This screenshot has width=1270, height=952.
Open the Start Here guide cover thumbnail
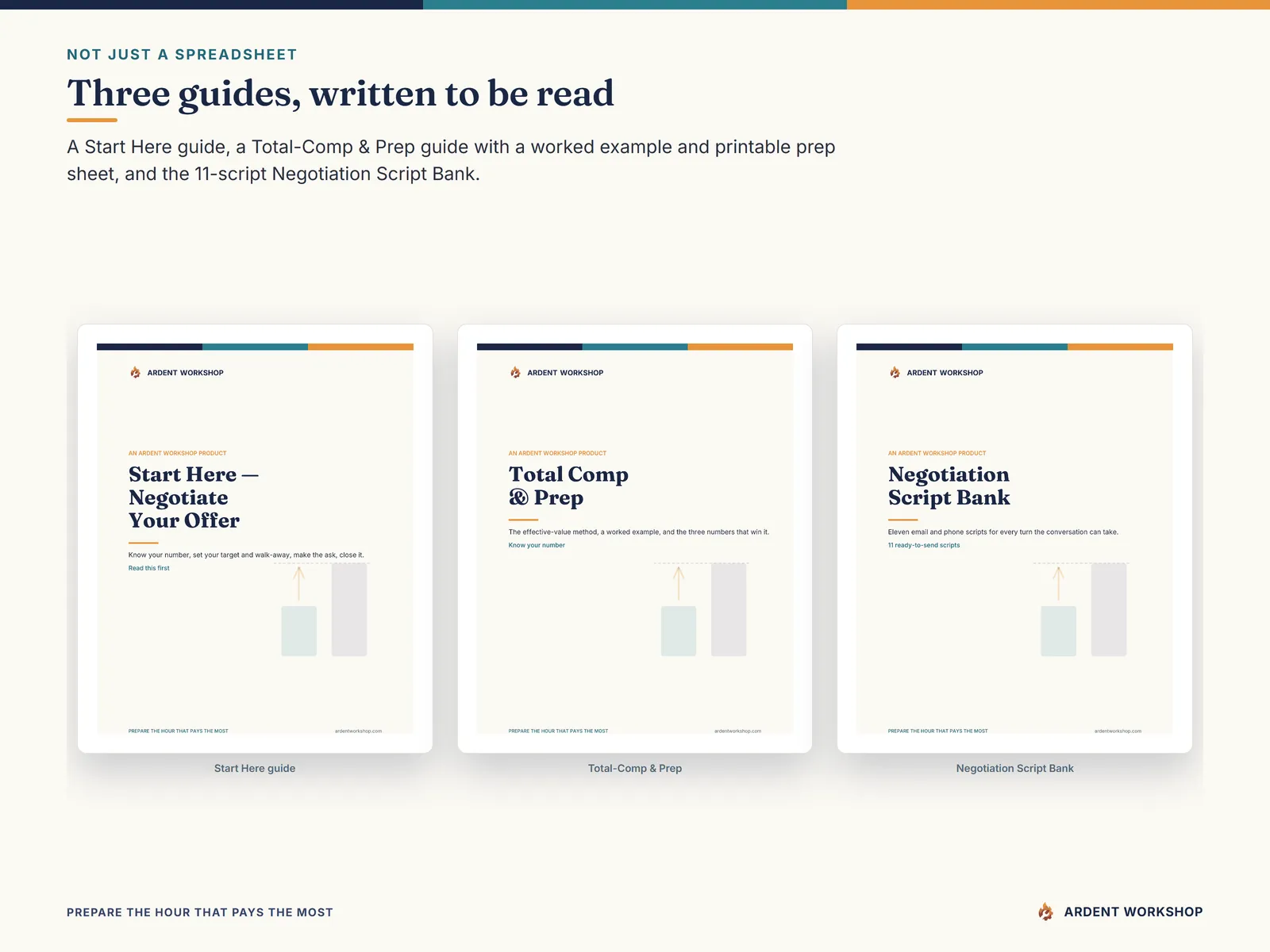tap(255, 539)
